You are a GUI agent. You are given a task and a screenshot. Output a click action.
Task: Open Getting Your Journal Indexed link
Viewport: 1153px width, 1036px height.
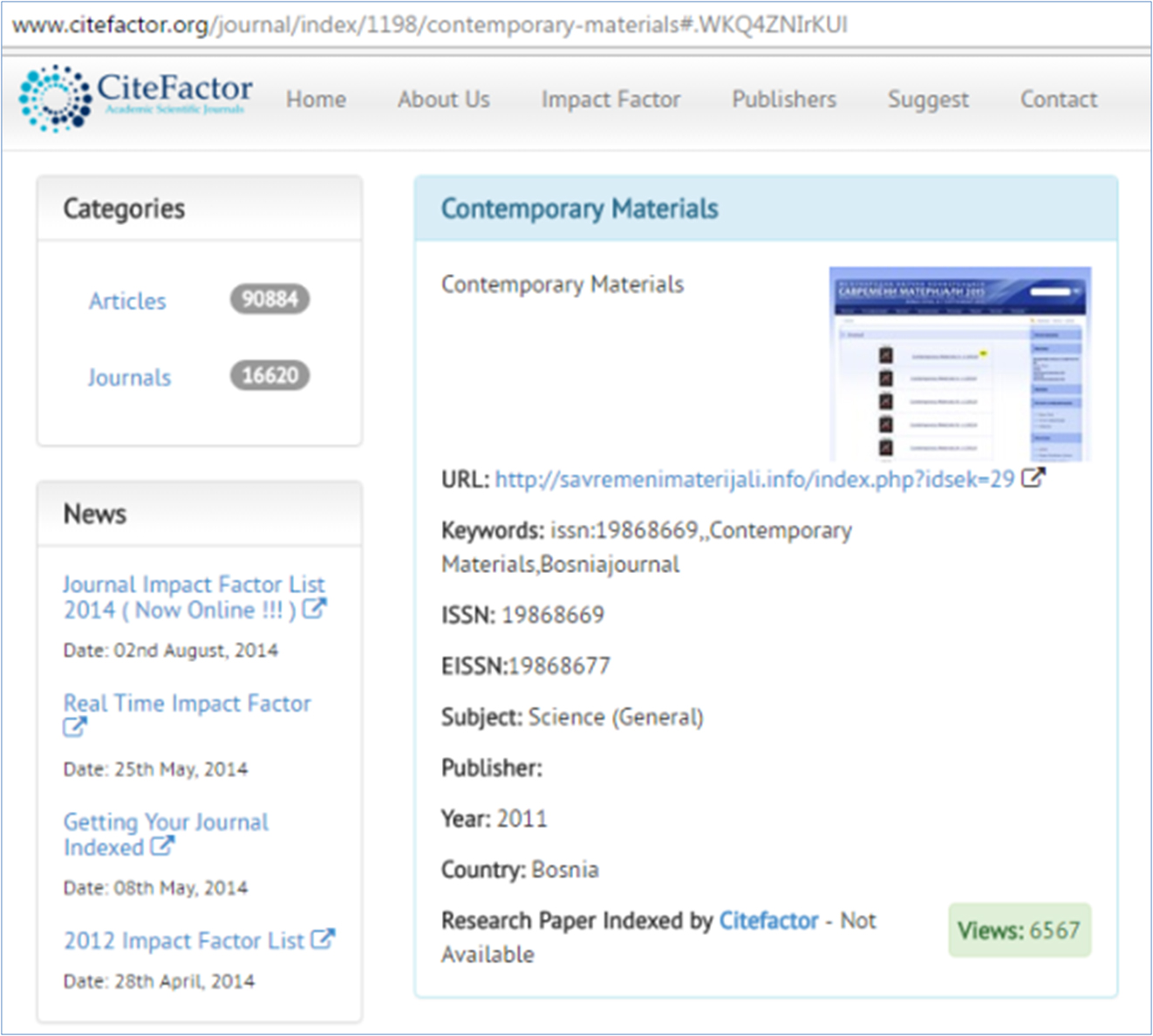166,834
